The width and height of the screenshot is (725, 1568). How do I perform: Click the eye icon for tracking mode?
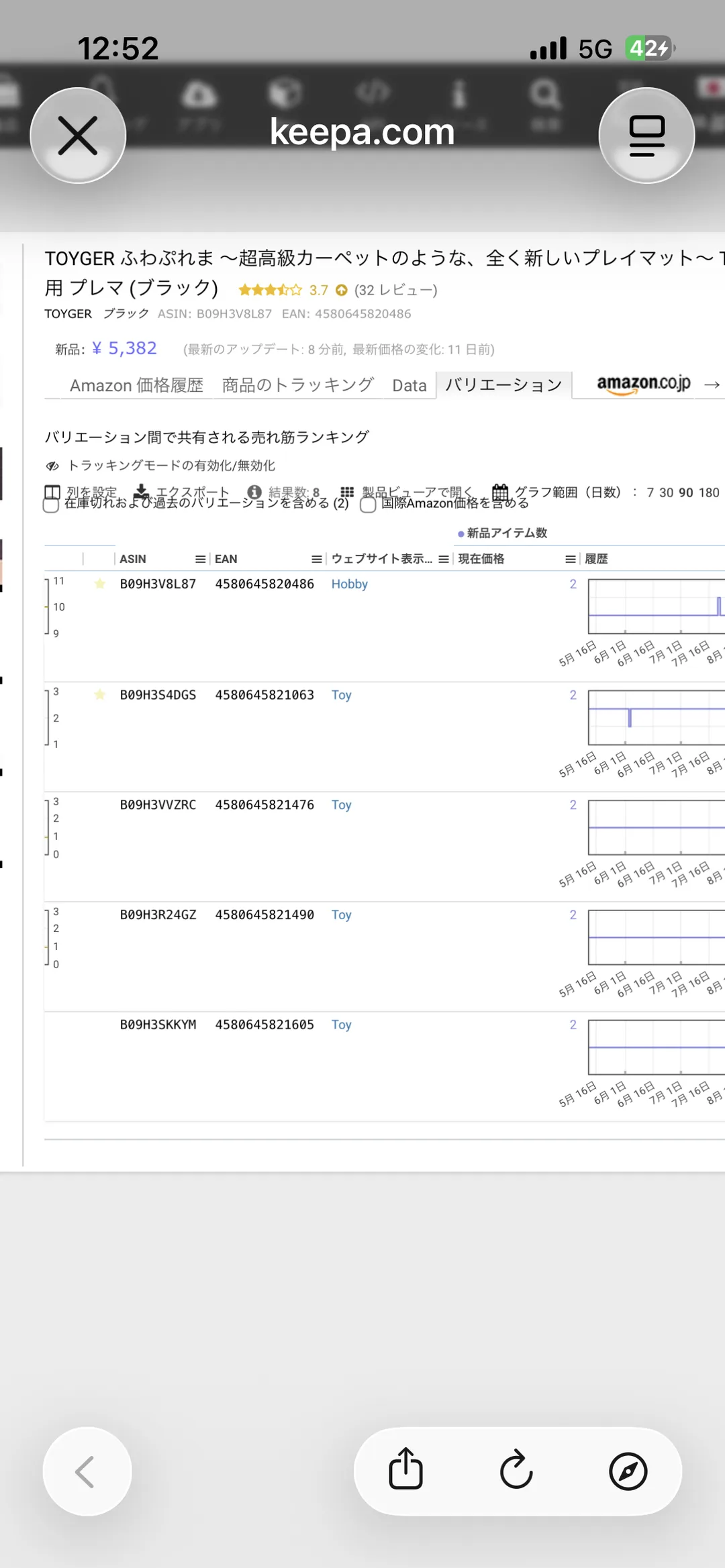coord(52,466)
